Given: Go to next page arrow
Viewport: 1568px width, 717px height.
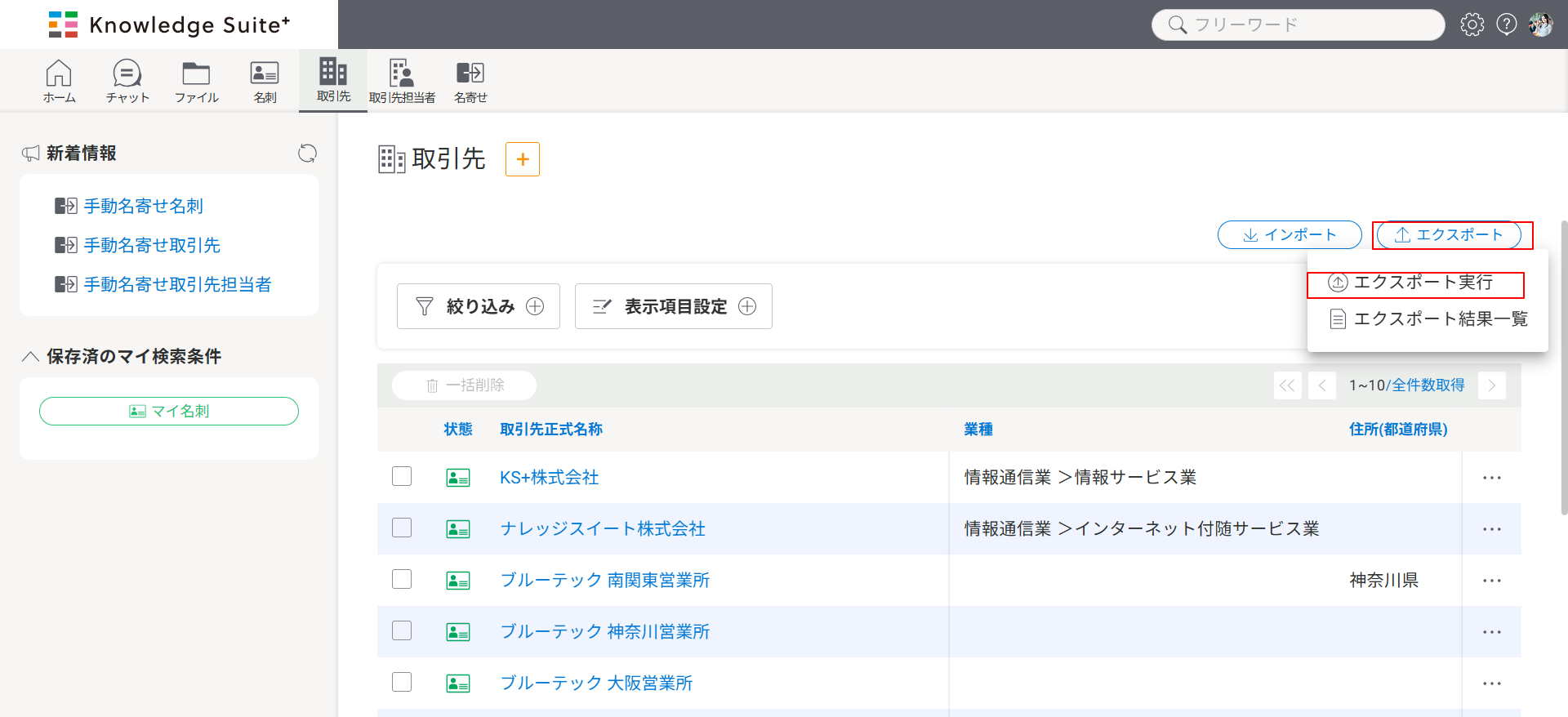Looking at the screenshot, I should coord(1491,385).
